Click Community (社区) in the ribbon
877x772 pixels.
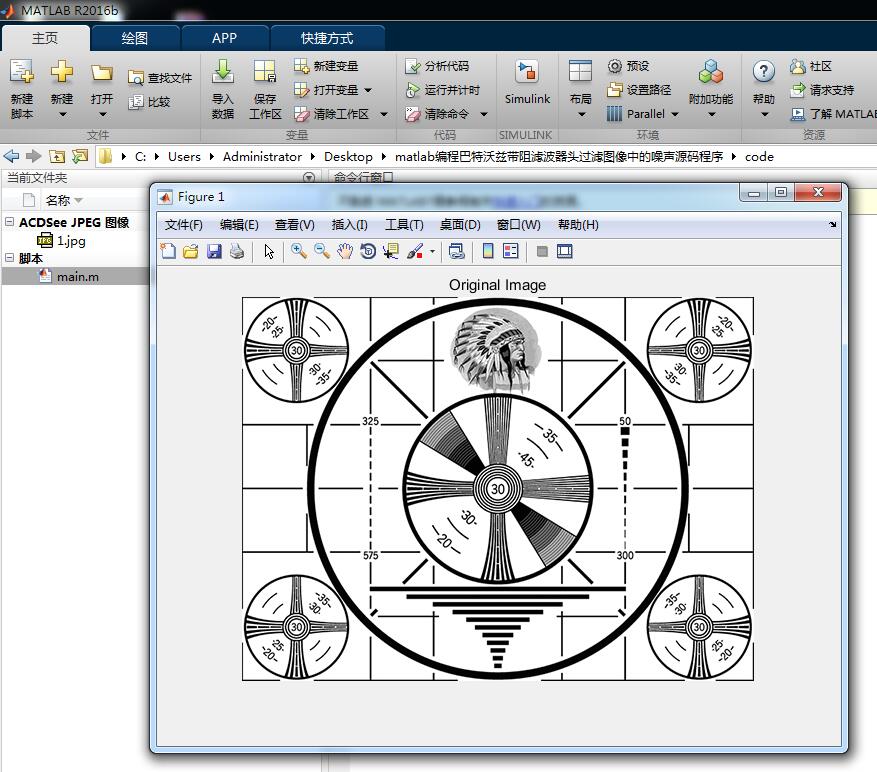[811, 66]
